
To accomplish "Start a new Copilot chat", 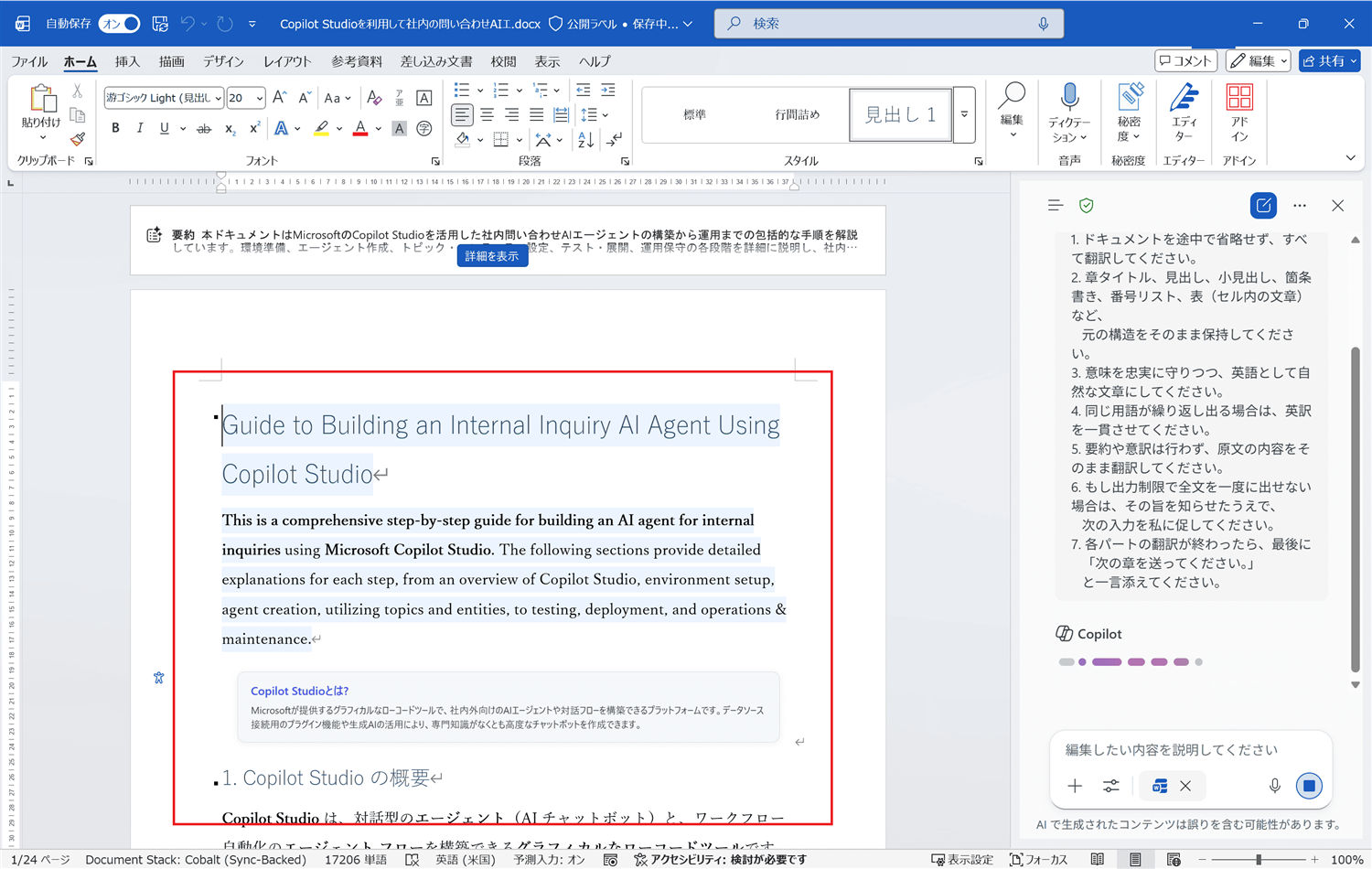I will (x=1263, y=206).
